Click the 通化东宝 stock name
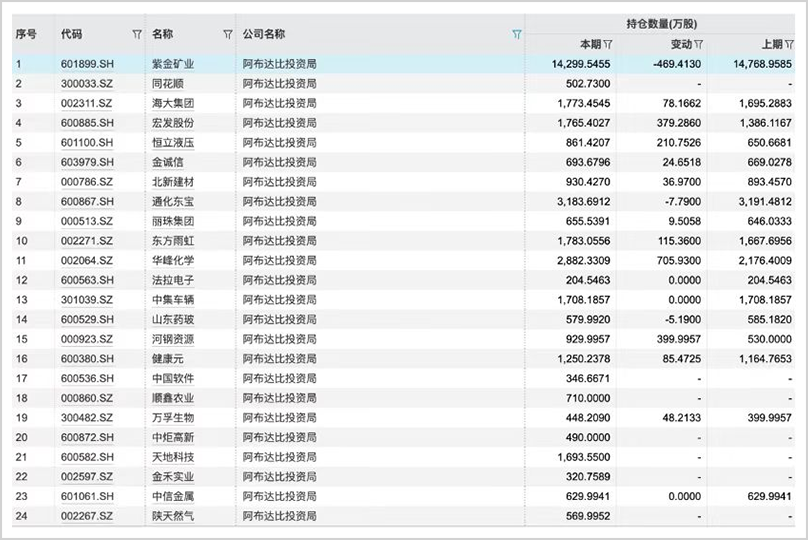This screenshot has height=540, width=808. 173,201
